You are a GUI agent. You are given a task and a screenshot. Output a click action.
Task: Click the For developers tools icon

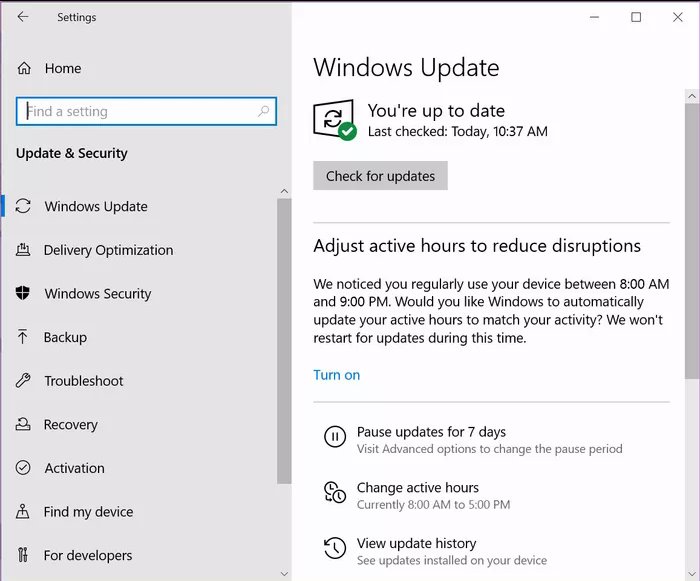click(x=23, y=555)
